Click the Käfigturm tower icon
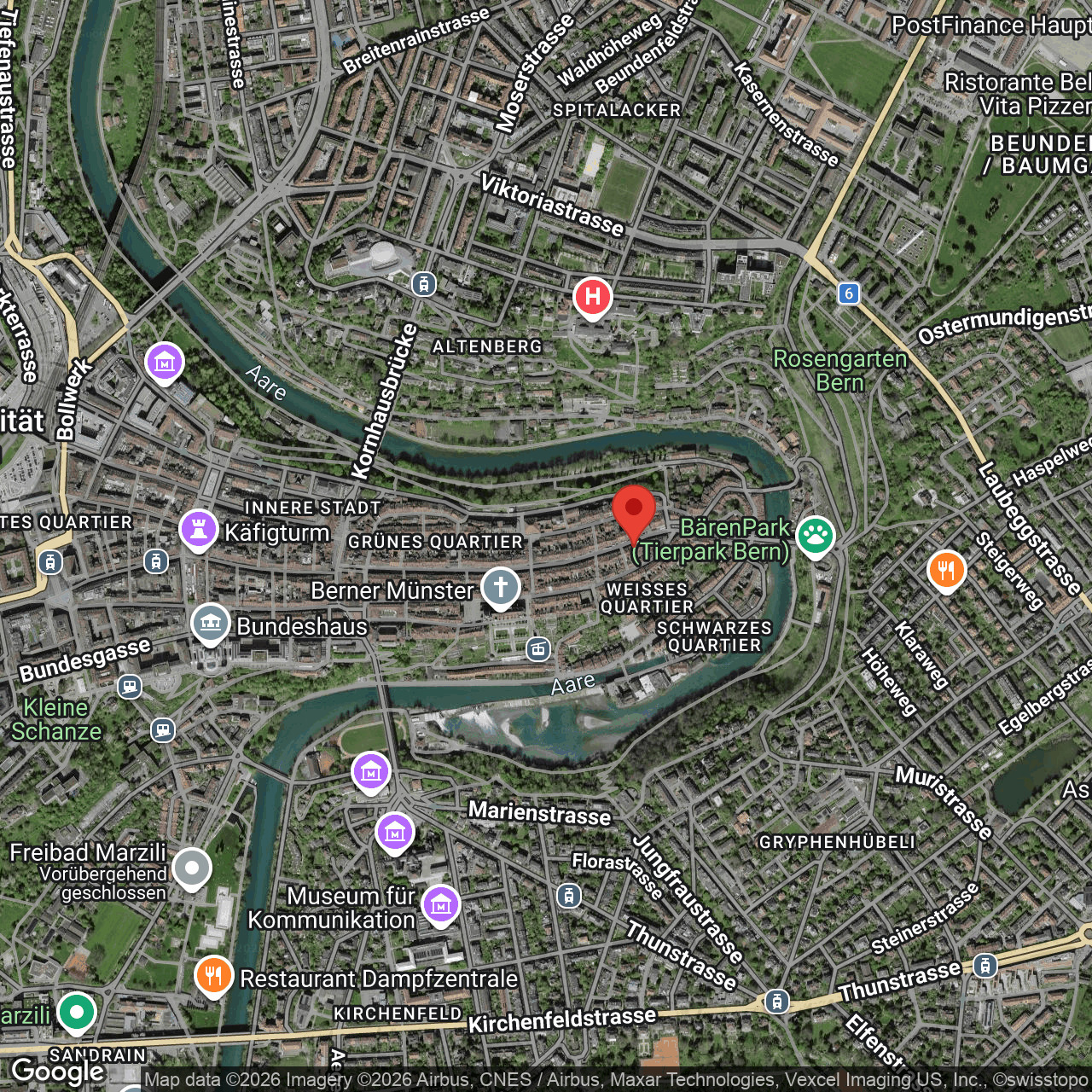 point(198,531)
